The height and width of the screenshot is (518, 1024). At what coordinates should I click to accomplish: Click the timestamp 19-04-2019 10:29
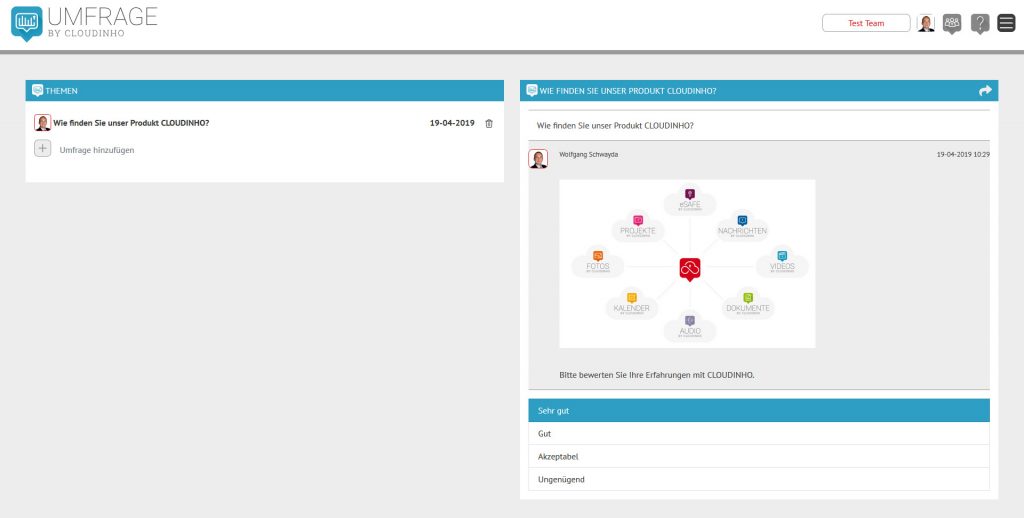[x=963, y=155]
